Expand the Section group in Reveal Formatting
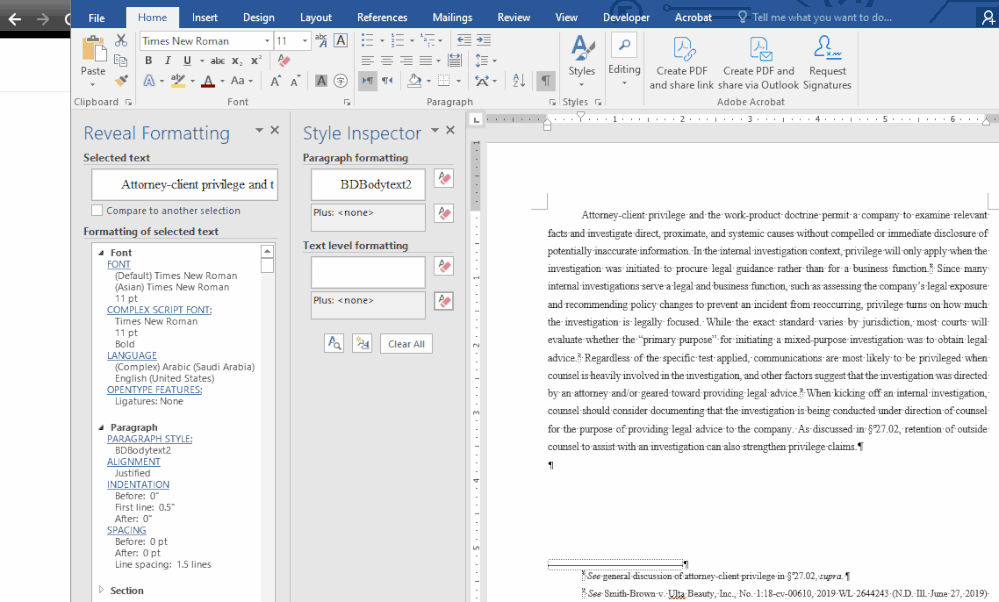 pos(101,590)
